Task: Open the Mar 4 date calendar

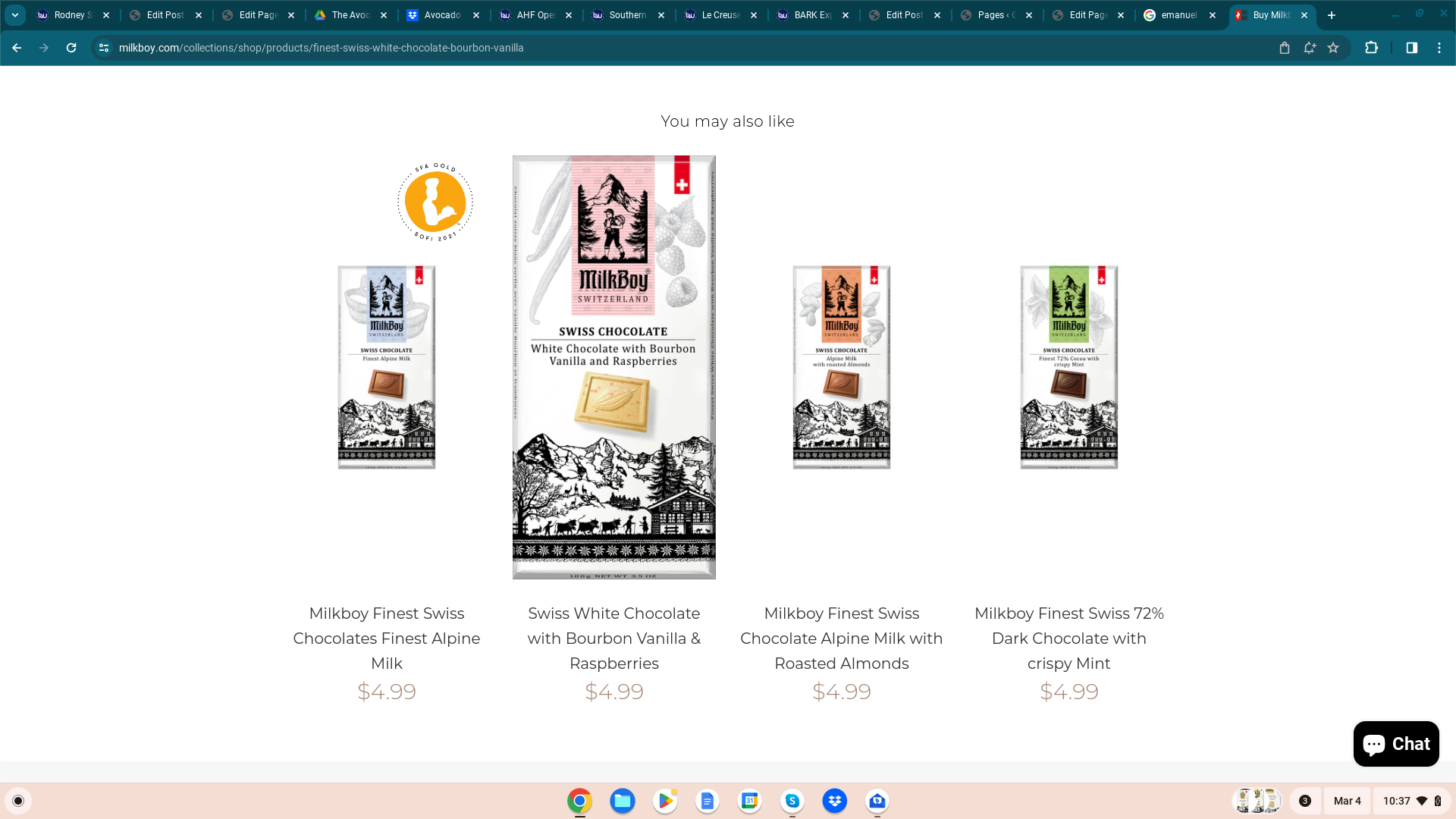Action: (x=1347, y=801)
